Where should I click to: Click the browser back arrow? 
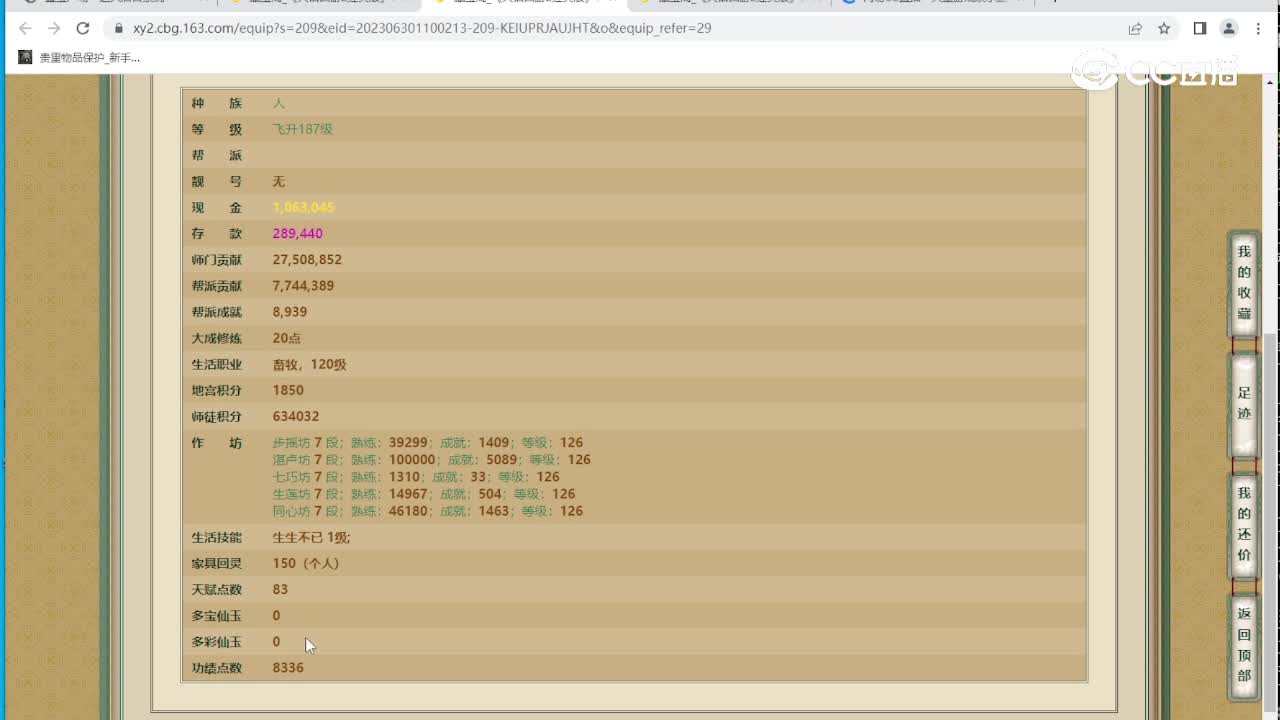[x=26, y=28]
